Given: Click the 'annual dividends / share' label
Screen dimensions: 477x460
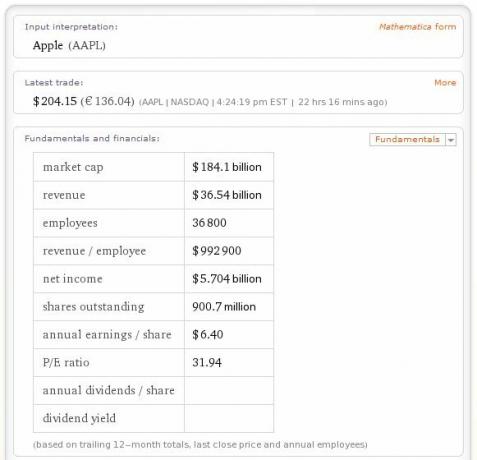Looking at the screenshot, I should (109, 390).
